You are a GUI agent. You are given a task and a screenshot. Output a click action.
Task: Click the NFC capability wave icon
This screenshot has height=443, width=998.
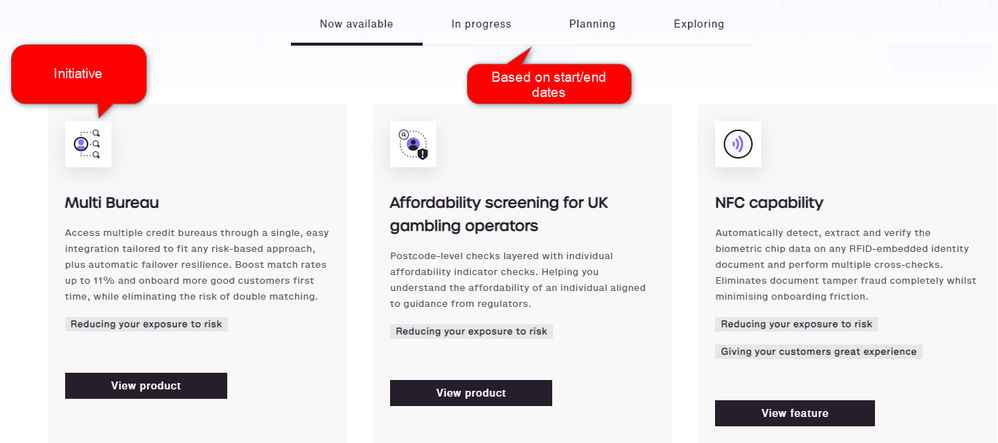[x=738, y=144]
